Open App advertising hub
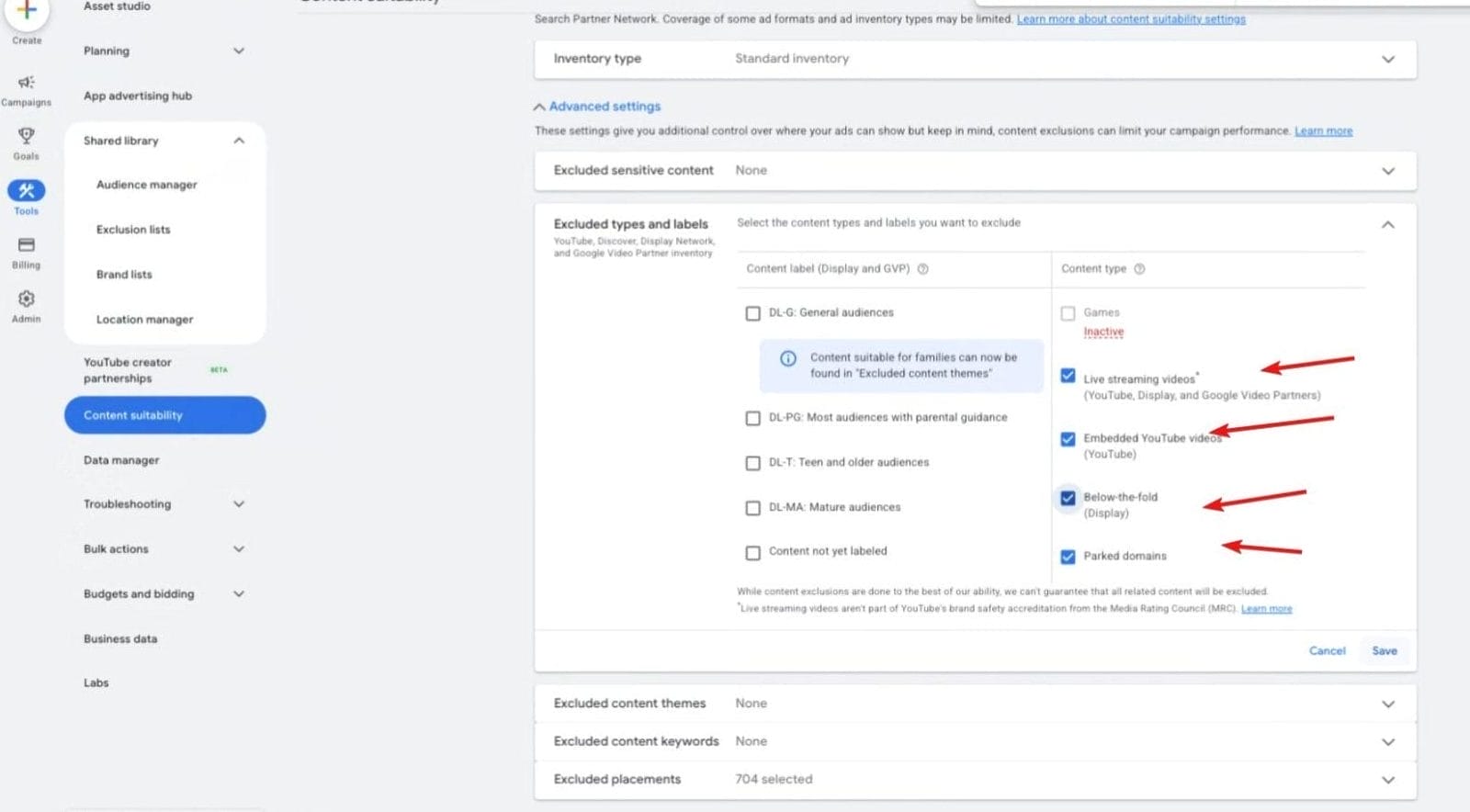Image resolution: width=1470 pixels, height=812 pixels. coord(138,96)
